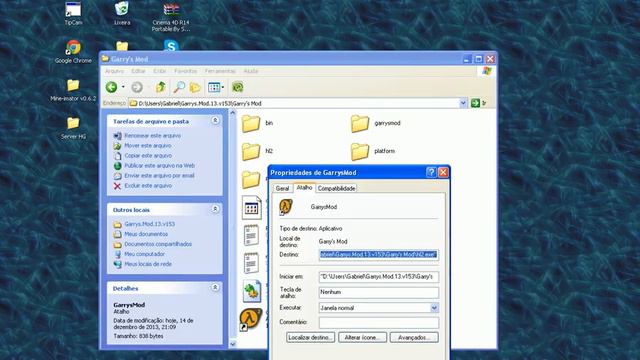Open the Exibir menu
This screenshot has height=360, width=640.
point(160,71)
